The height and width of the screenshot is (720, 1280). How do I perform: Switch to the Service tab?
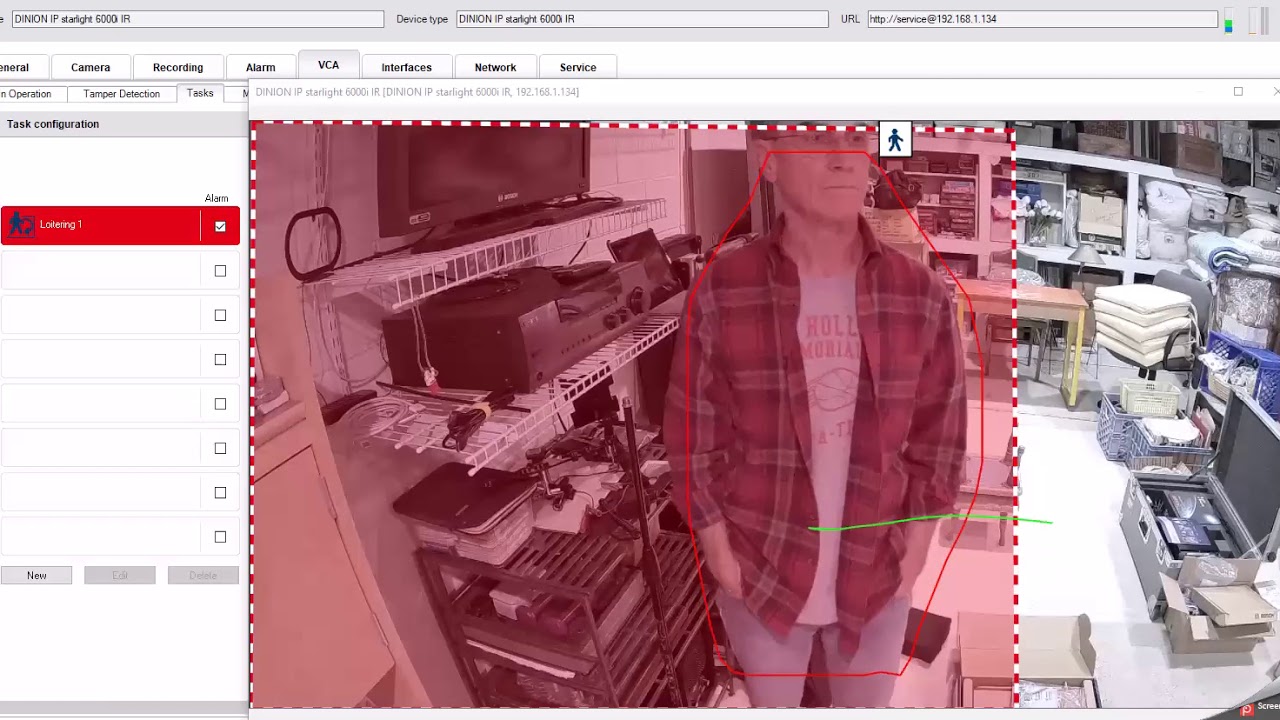578,67
